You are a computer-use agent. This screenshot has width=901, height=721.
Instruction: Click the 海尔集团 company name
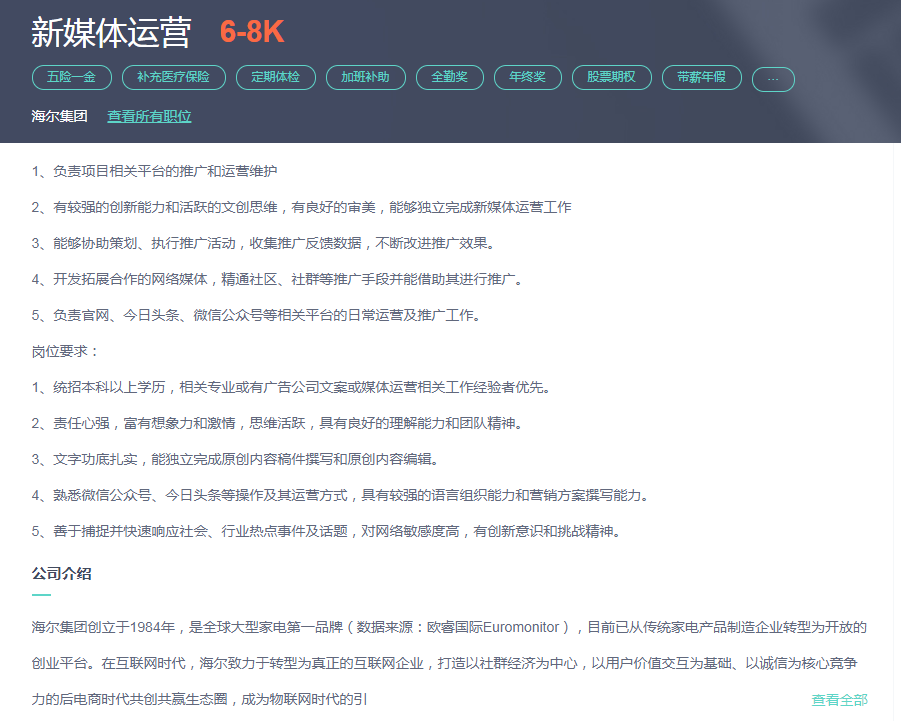[x=59, y=117]
